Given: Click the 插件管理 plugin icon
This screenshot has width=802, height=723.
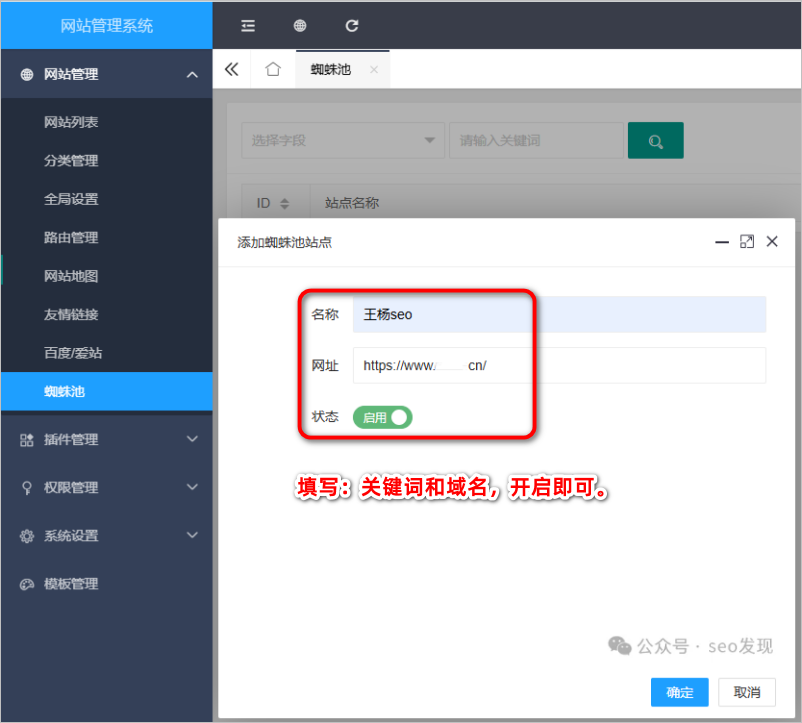Looking at the screenshot, I should pos(27,440).
